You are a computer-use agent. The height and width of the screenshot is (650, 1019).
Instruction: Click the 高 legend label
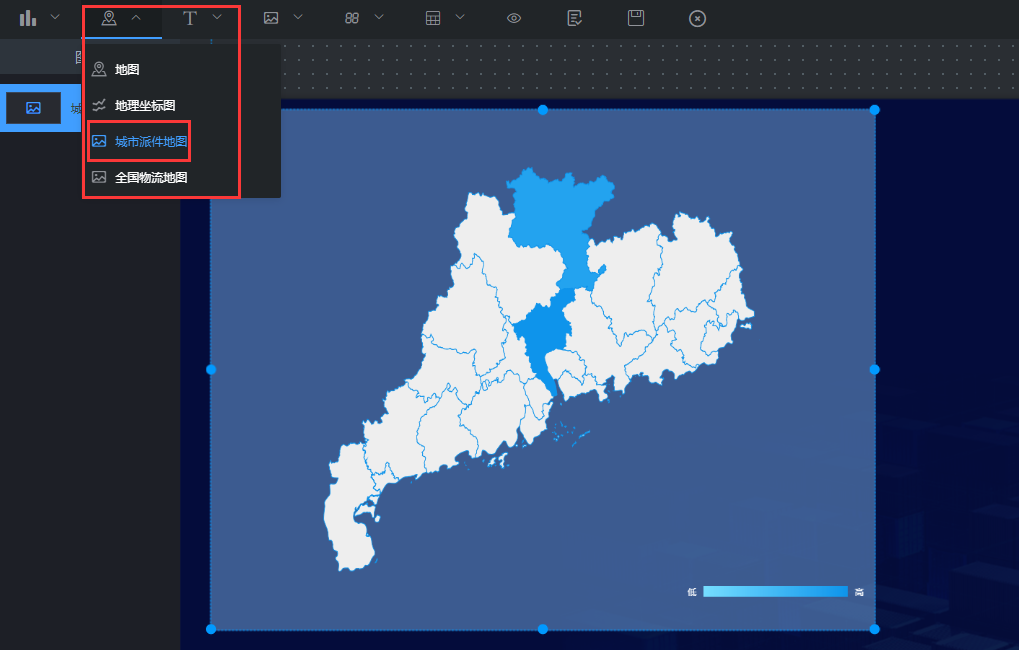point(859,592)
